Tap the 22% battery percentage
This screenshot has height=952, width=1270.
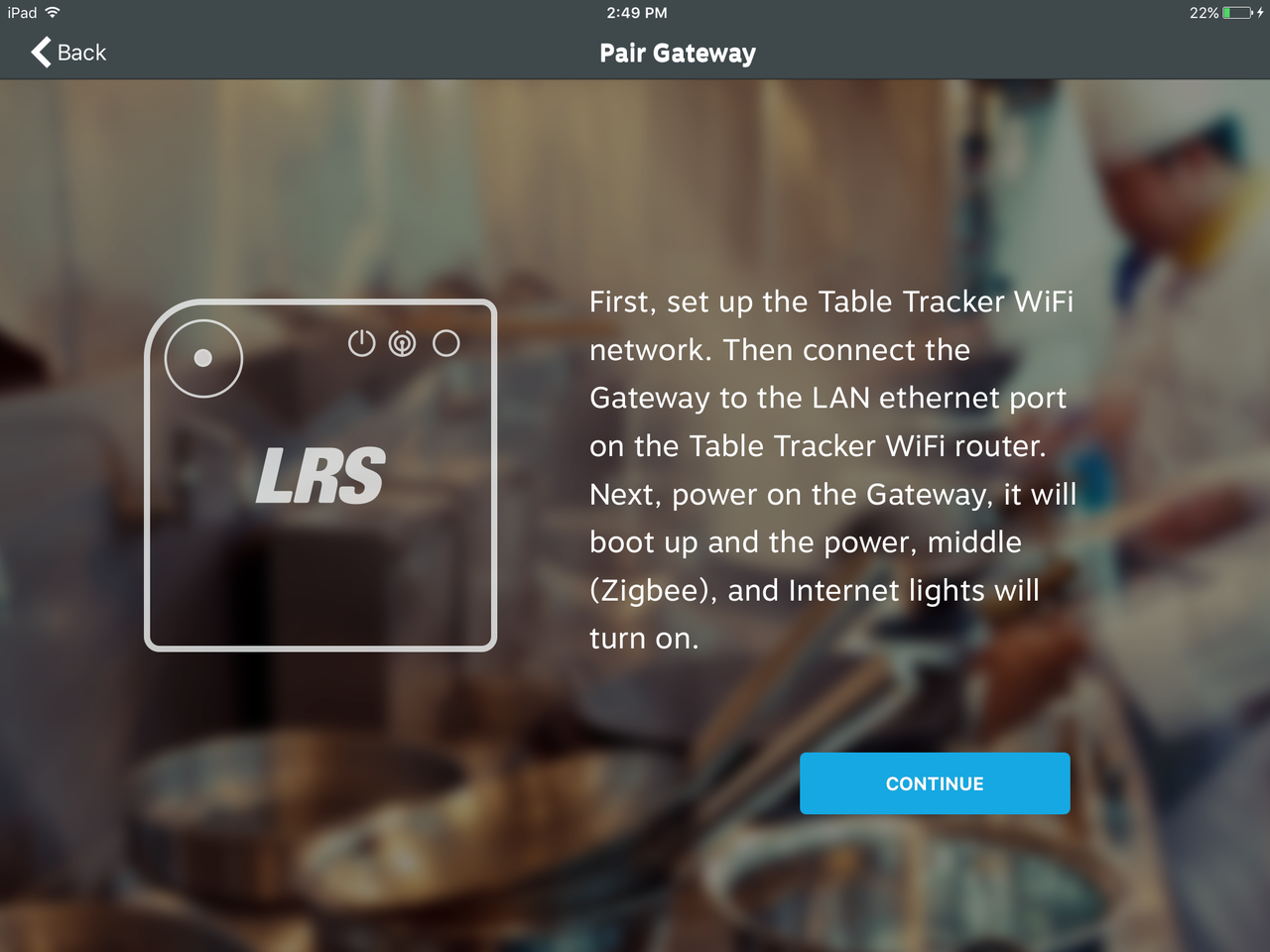[1204, 13]
